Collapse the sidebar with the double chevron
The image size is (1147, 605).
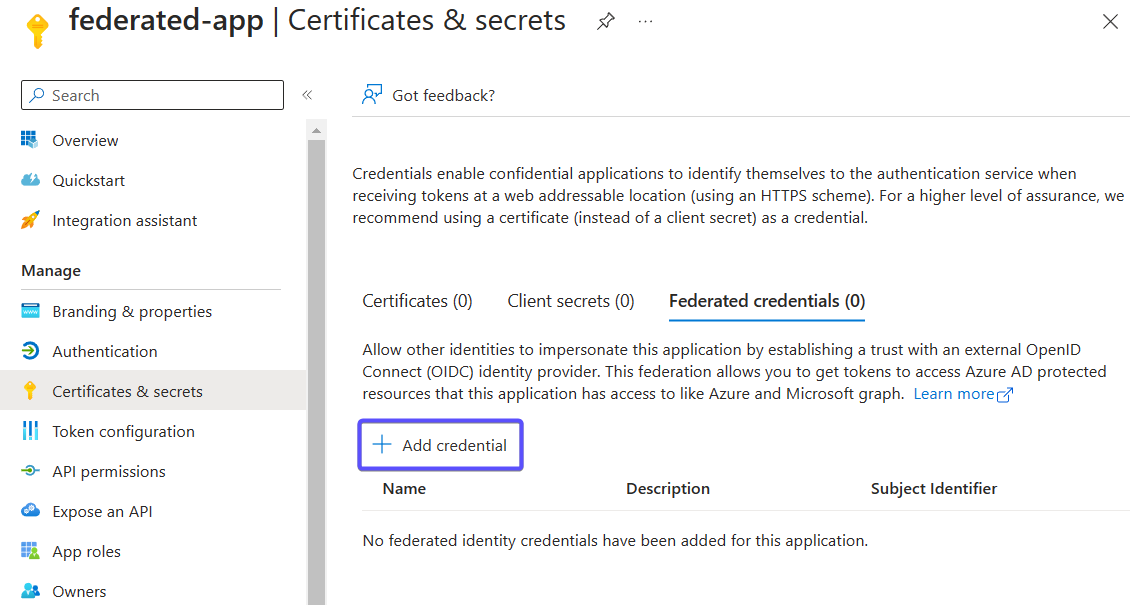click(x=307, y=94)
